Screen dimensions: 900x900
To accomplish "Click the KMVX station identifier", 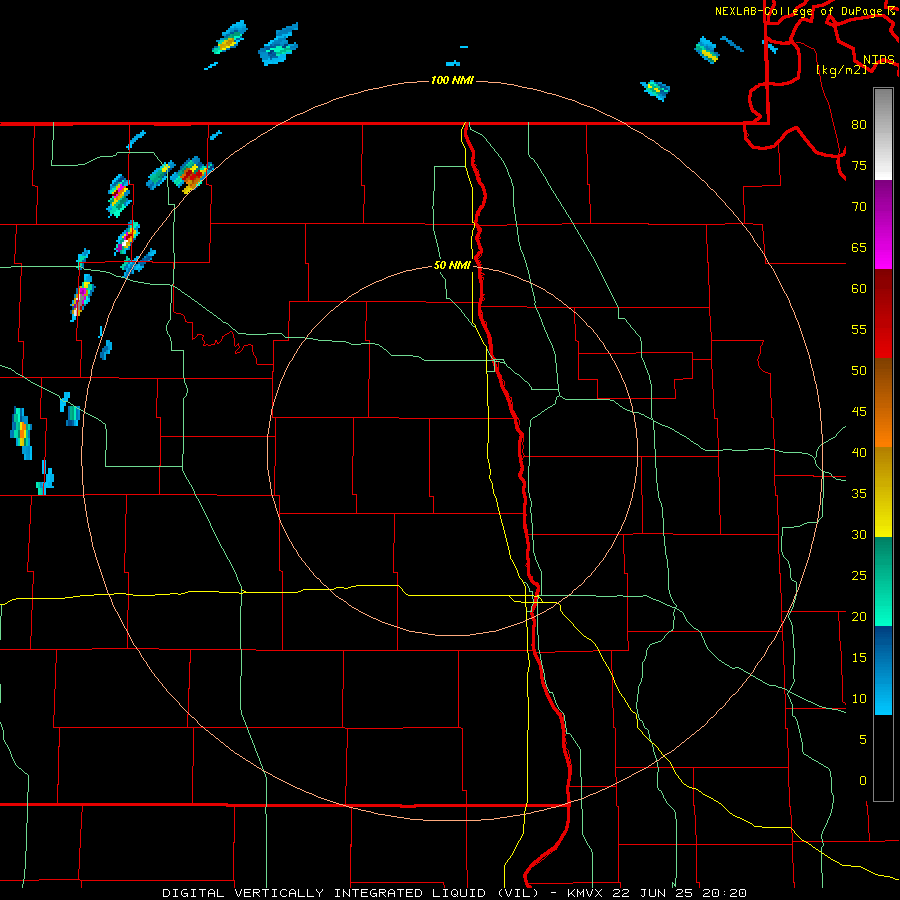I will click(x=586, y=893).
